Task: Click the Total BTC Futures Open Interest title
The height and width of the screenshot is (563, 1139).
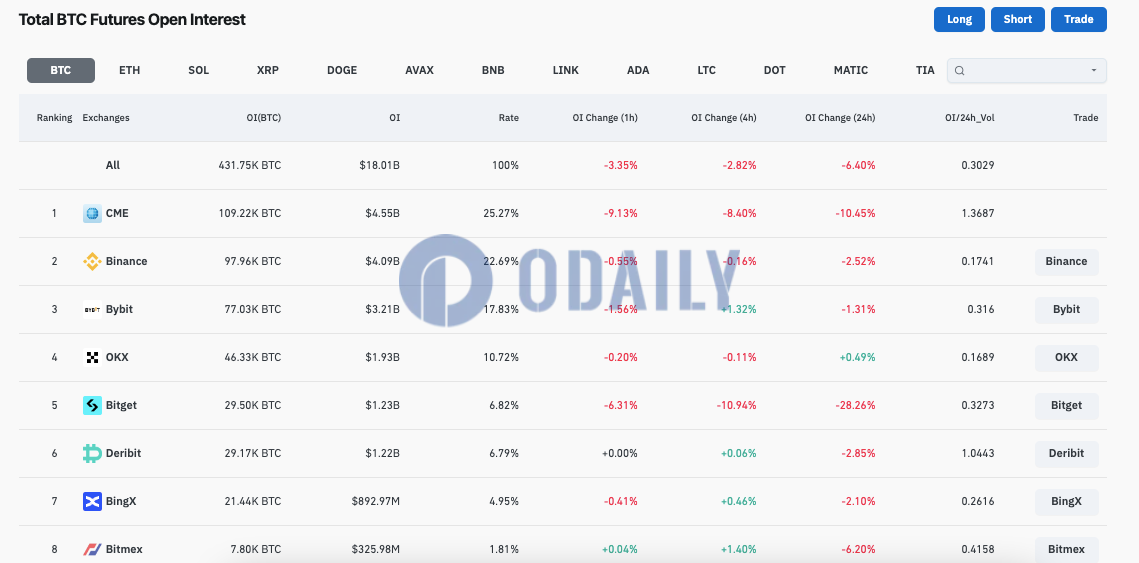Action: (132, 20)
